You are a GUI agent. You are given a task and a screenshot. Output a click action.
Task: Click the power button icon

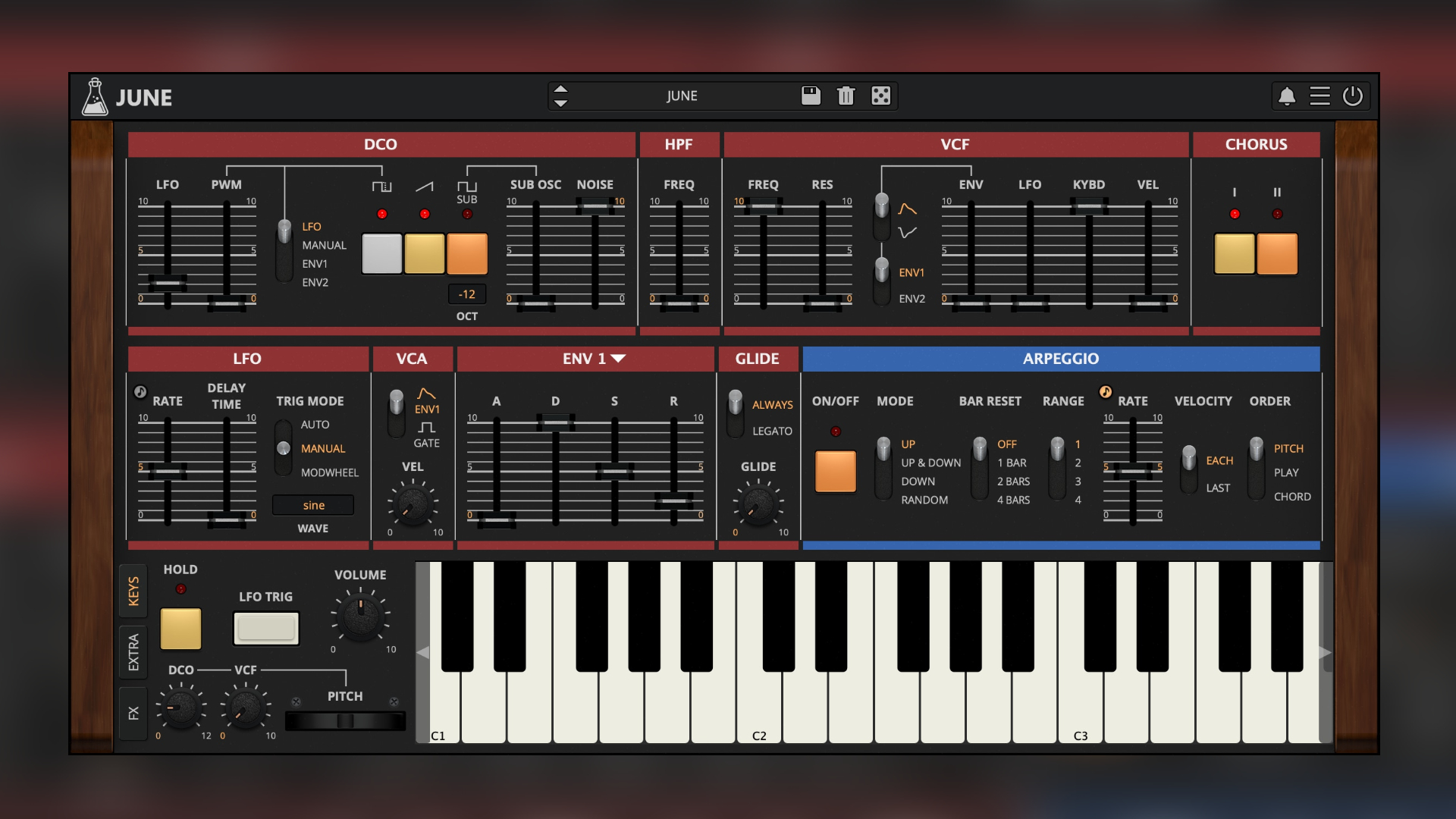1353,96
